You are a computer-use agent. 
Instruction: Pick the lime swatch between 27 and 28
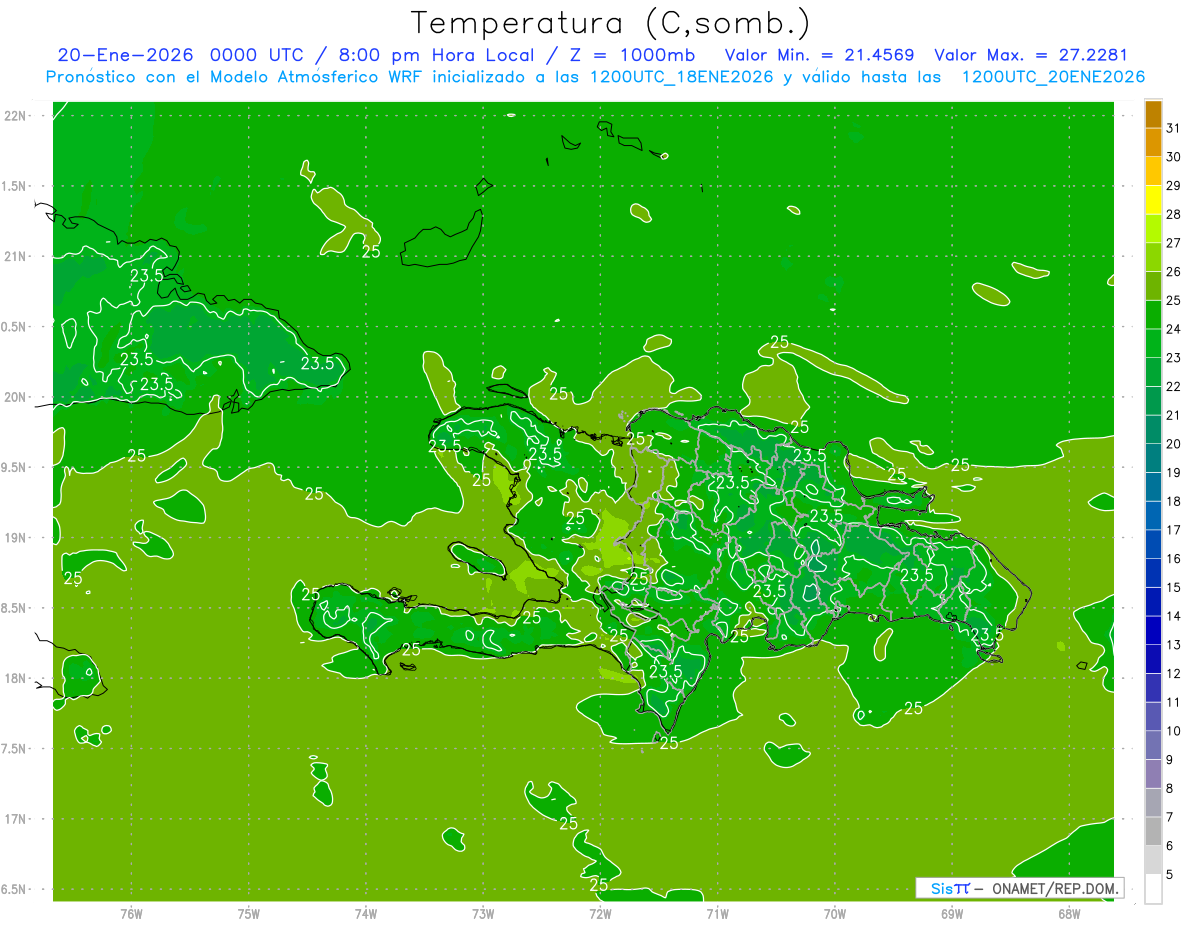coord(1153,228)
